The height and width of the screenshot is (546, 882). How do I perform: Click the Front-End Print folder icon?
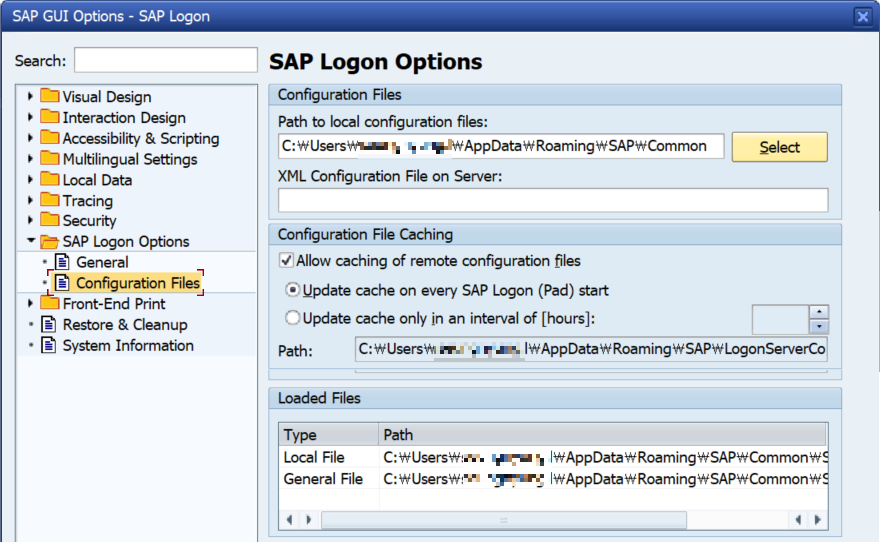coord(50,303)
